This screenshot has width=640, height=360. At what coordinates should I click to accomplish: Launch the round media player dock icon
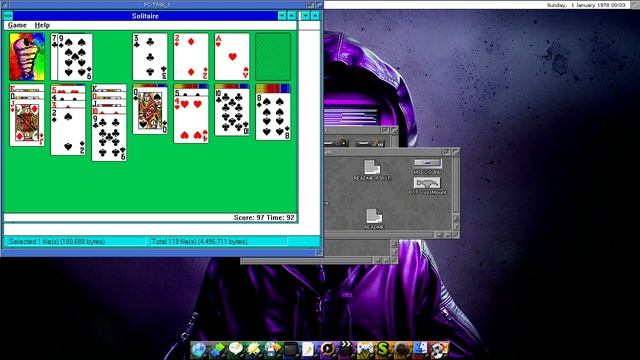[327, 350]
